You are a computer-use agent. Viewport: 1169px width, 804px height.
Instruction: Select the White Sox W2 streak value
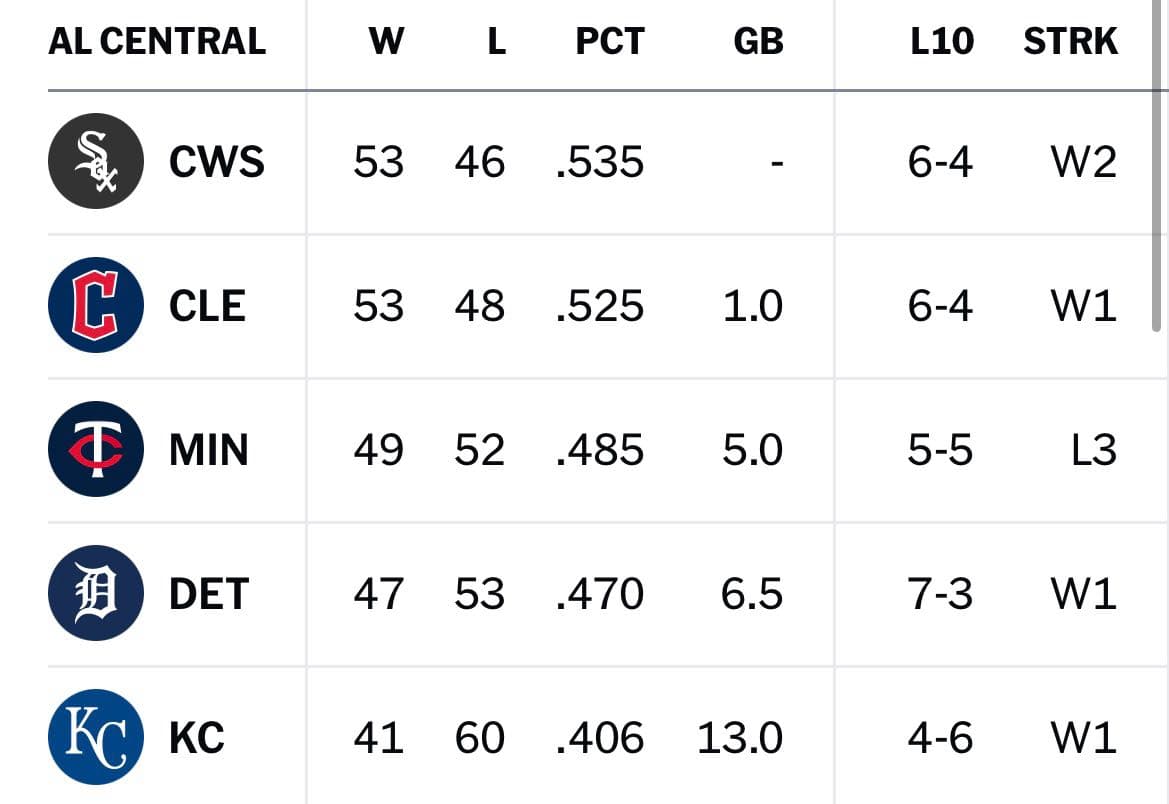click(1084, 162)
